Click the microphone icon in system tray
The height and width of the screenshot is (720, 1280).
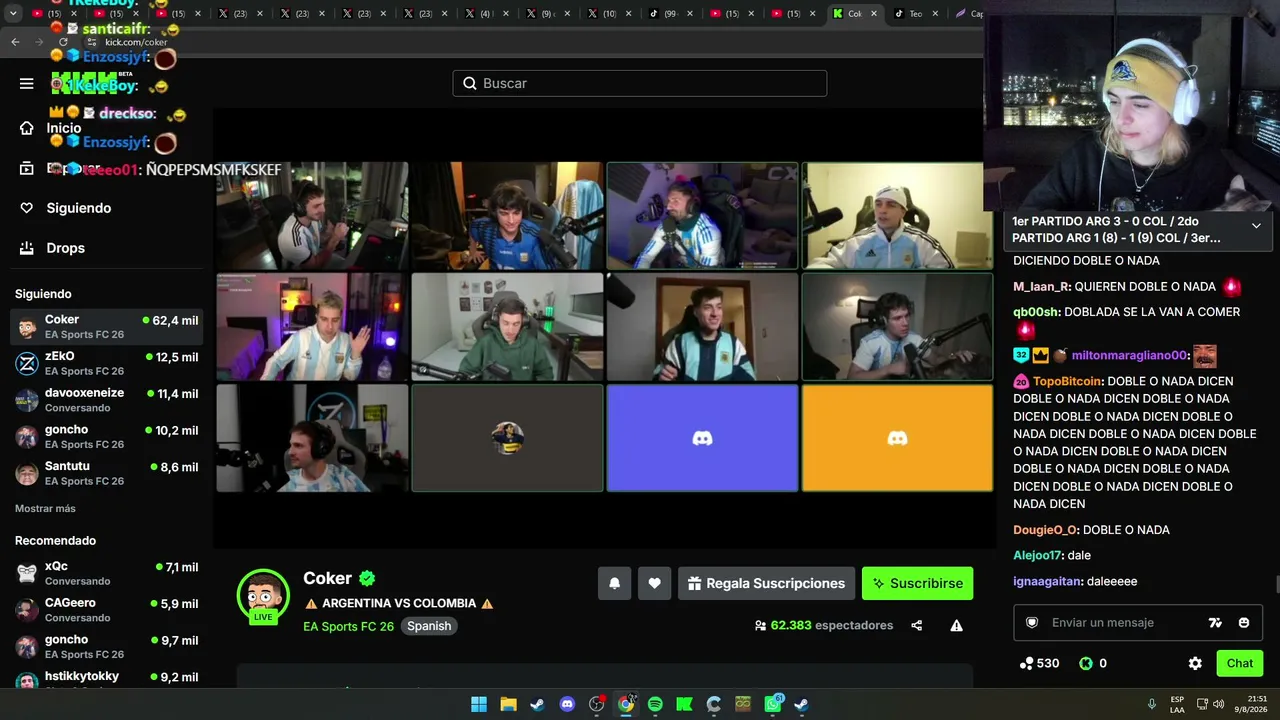[x=1152, y=704]
